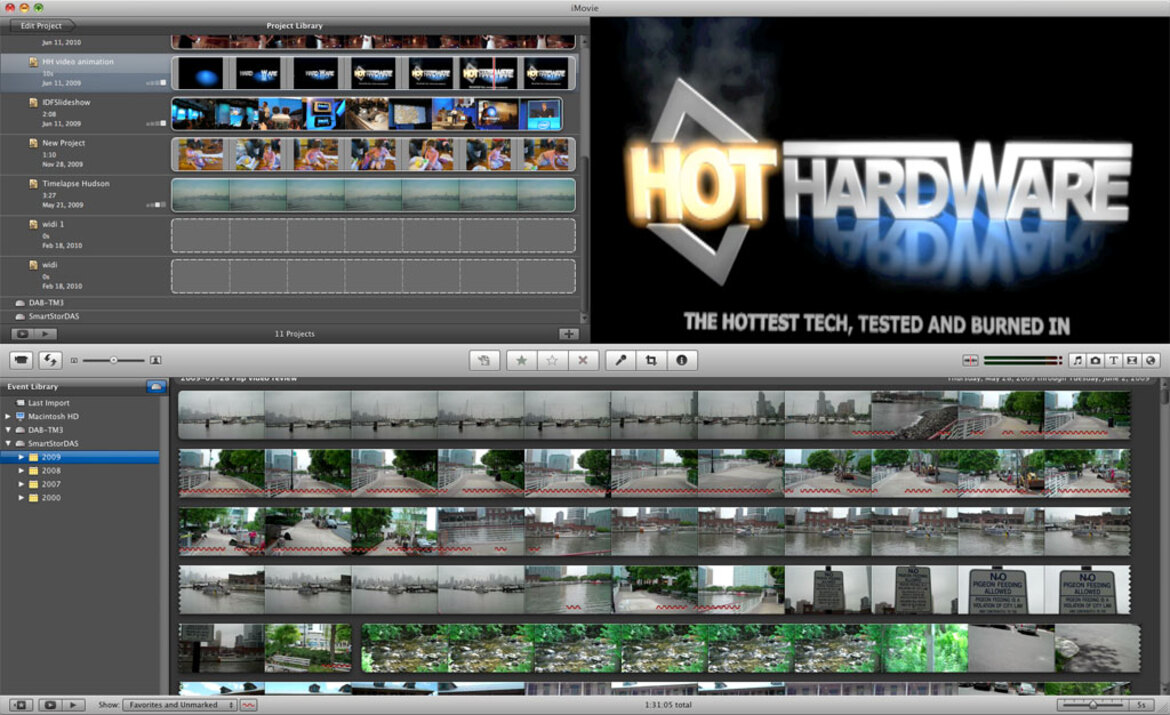This screenshot has height=715, width=1170.
Task: Select Last Import in Event Library
Action: [x=49, y=403]
